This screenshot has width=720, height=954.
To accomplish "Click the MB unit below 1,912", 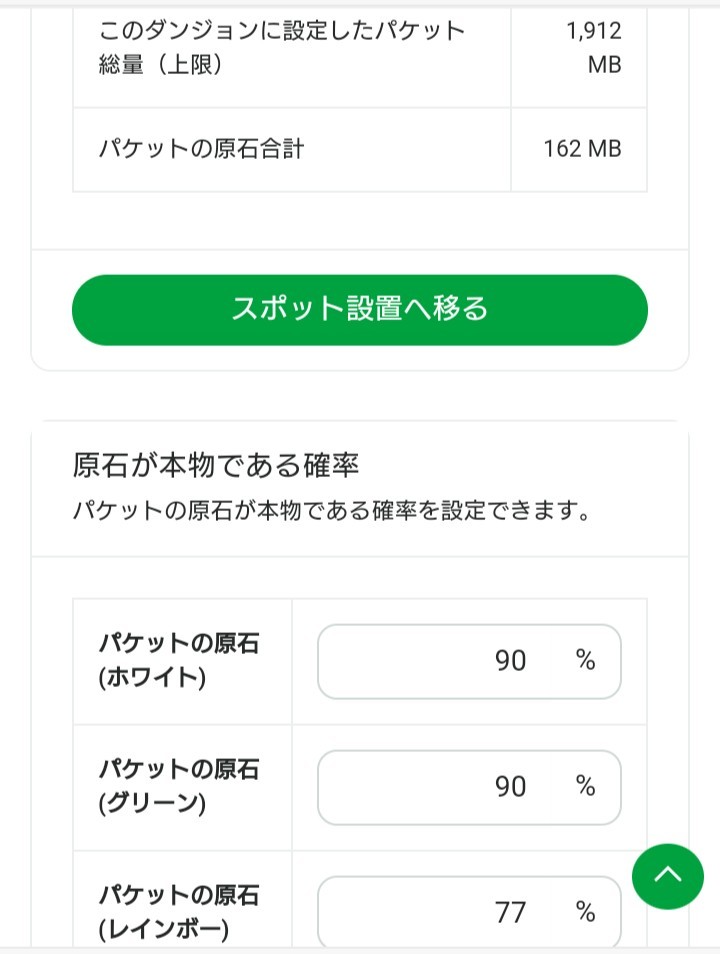I will [604, 65].
